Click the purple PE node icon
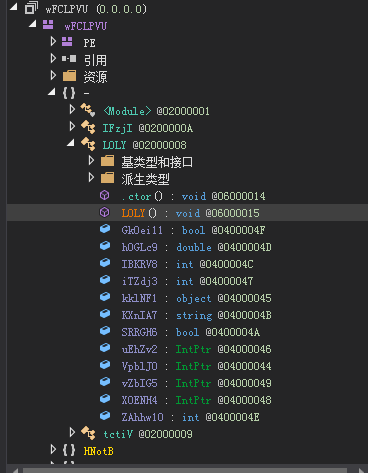 pyautogui.click(x=67, y=42)
